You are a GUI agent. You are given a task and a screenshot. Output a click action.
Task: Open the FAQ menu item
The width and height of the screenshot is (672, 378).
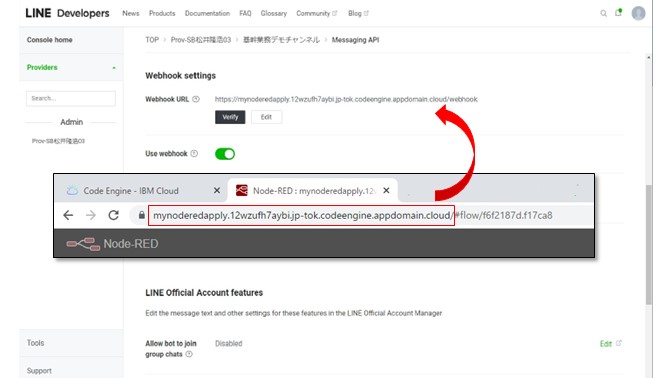[x=245, y=13]
